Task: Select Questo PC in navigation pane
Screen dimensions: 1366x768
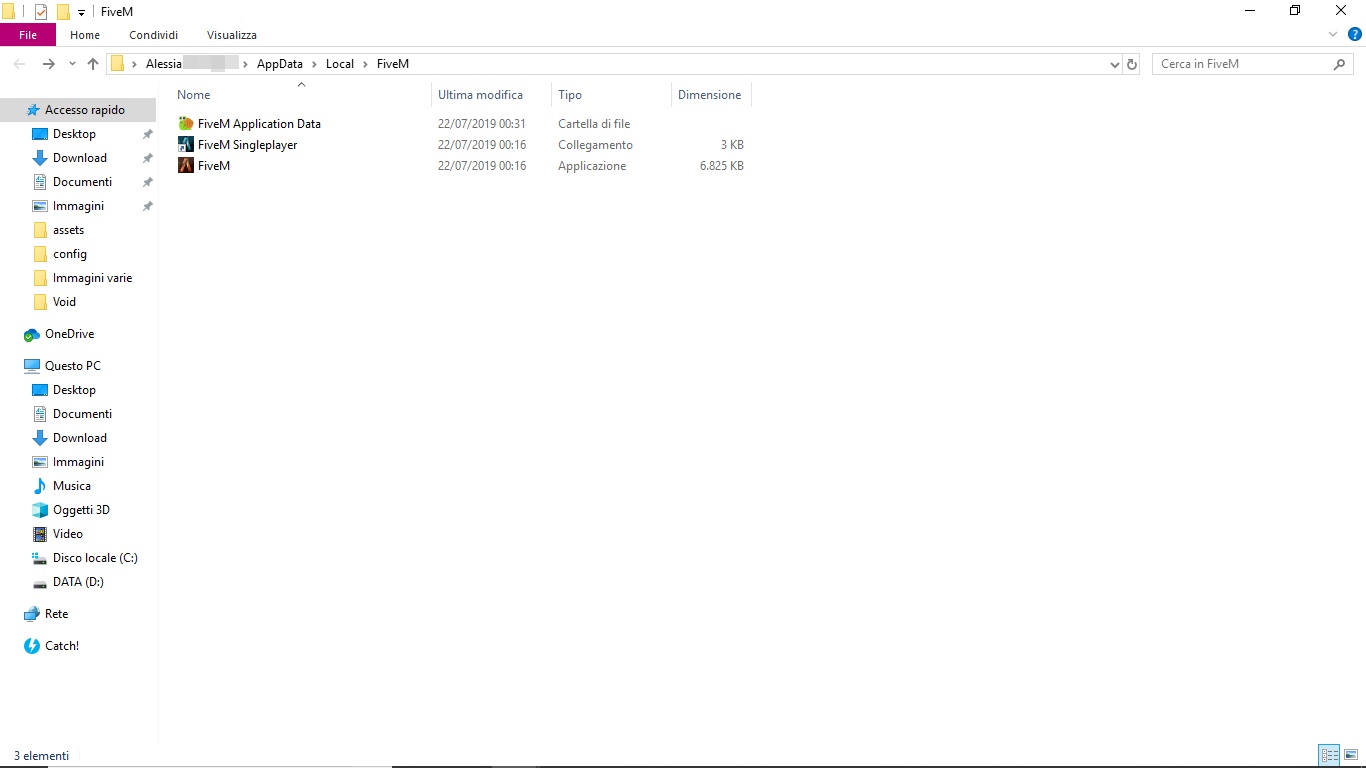Action: point(72,366)
